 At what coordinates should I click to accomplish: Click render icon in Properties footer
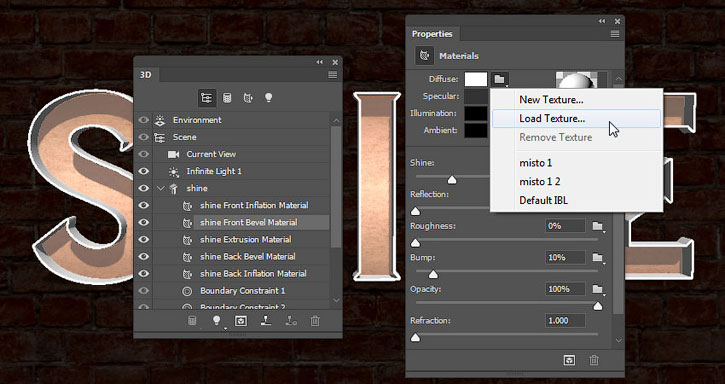tap(569, 360)
